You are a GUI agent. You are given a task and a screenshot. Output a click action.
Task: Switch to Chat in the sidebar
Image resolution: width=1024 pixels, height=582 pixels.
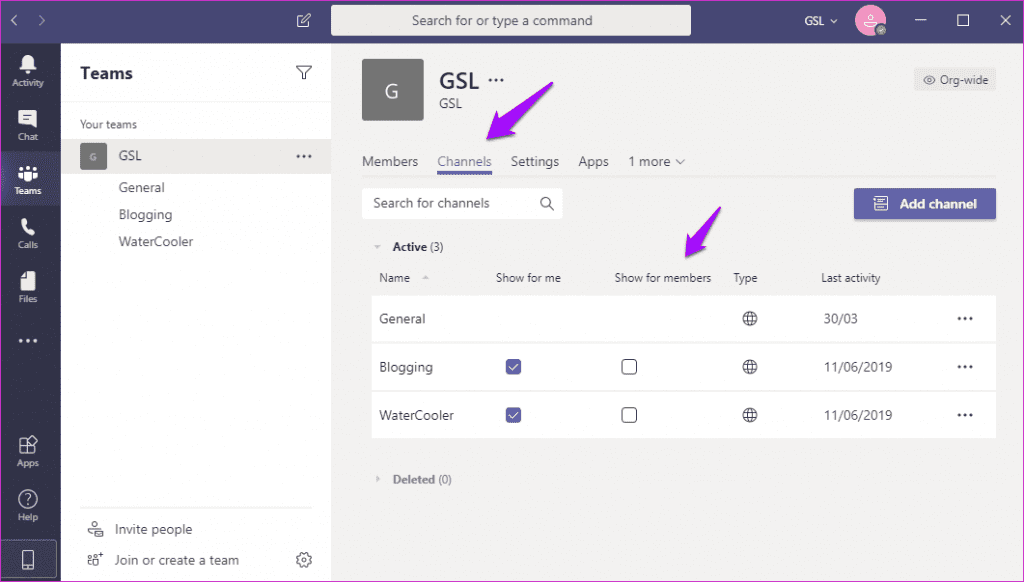point(28,123)
